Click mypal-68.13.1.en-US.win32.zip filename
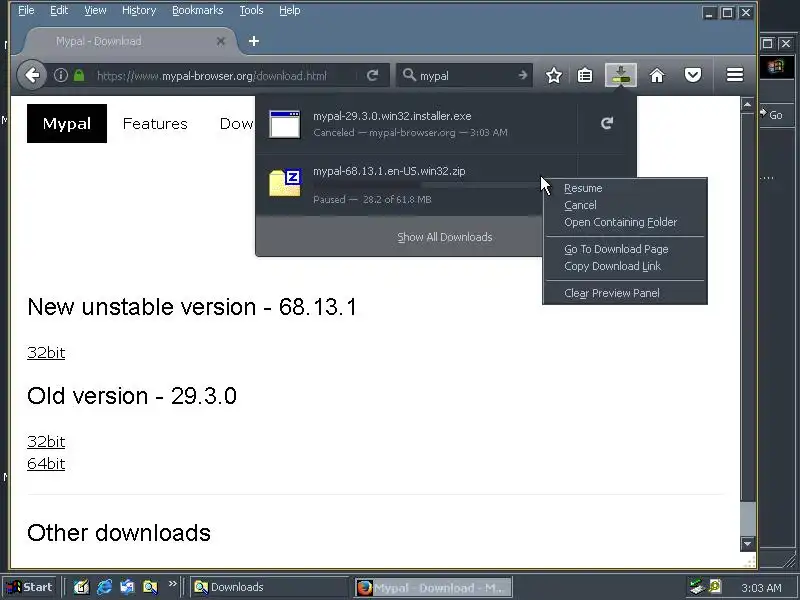 click(389, 171)
